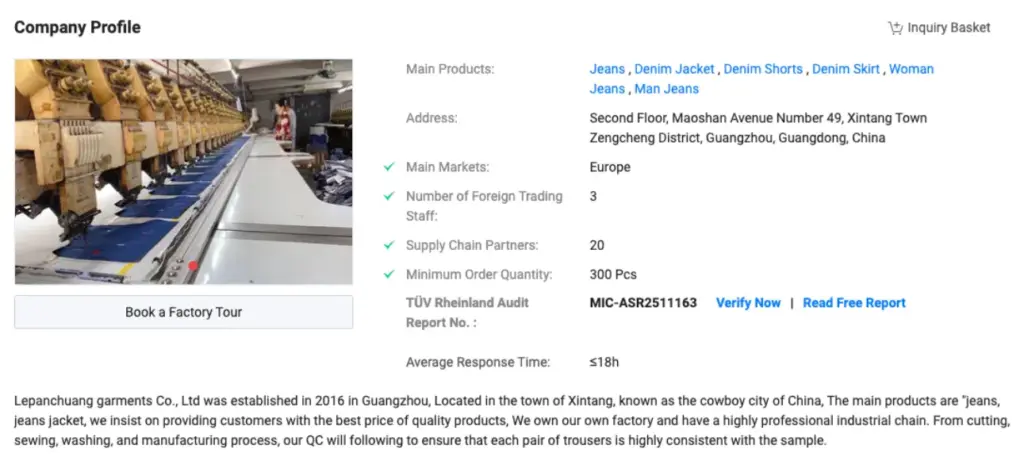Open the Man Jeans product link
Viewport: 1024px width, 476px height.
(667, 89)
